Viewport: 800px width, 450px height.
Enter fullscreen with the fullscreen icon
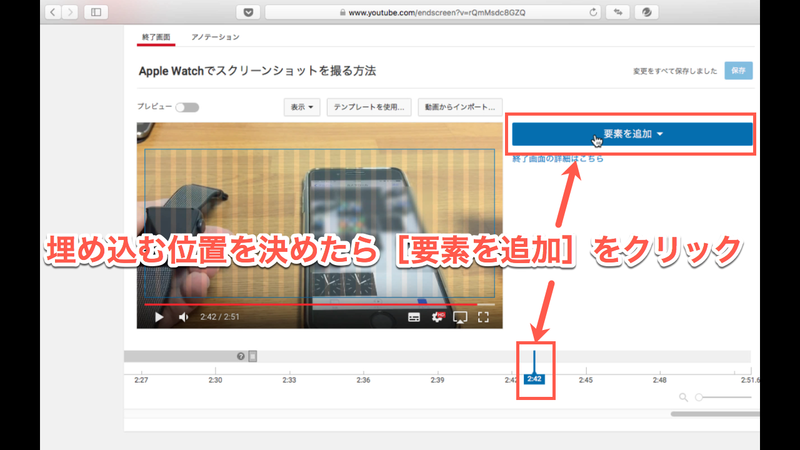[483, 317]
